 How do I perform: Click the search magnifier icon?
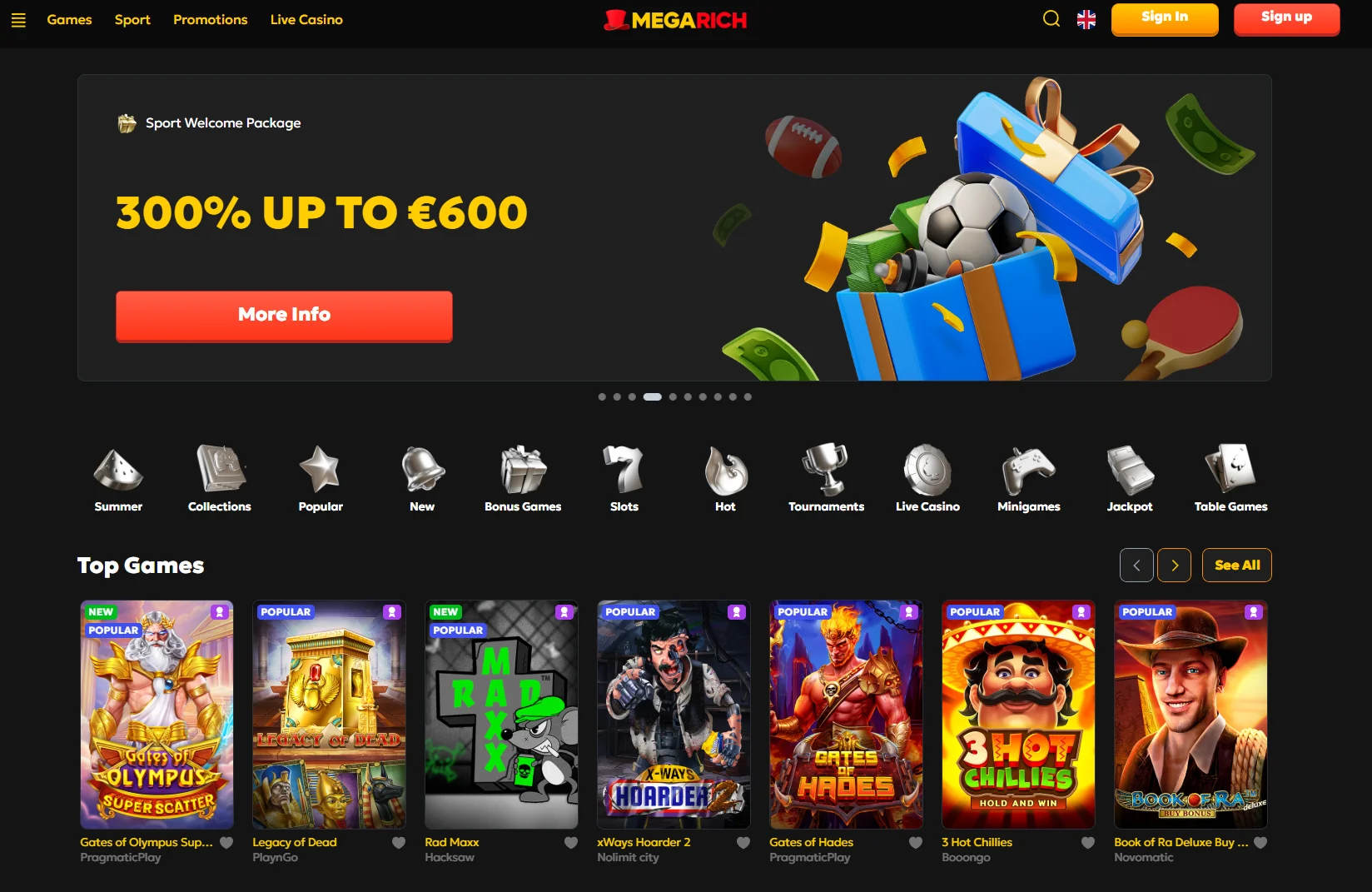coord(1051,19)
